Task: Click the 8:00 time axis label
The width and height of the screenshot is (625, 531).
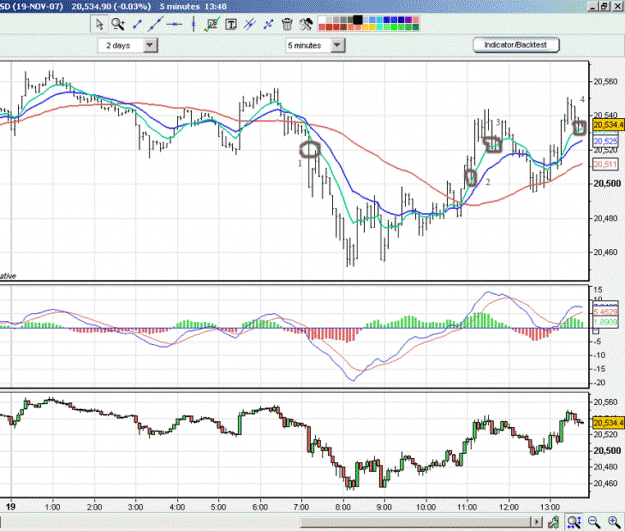Action: (x=343, y=507)
